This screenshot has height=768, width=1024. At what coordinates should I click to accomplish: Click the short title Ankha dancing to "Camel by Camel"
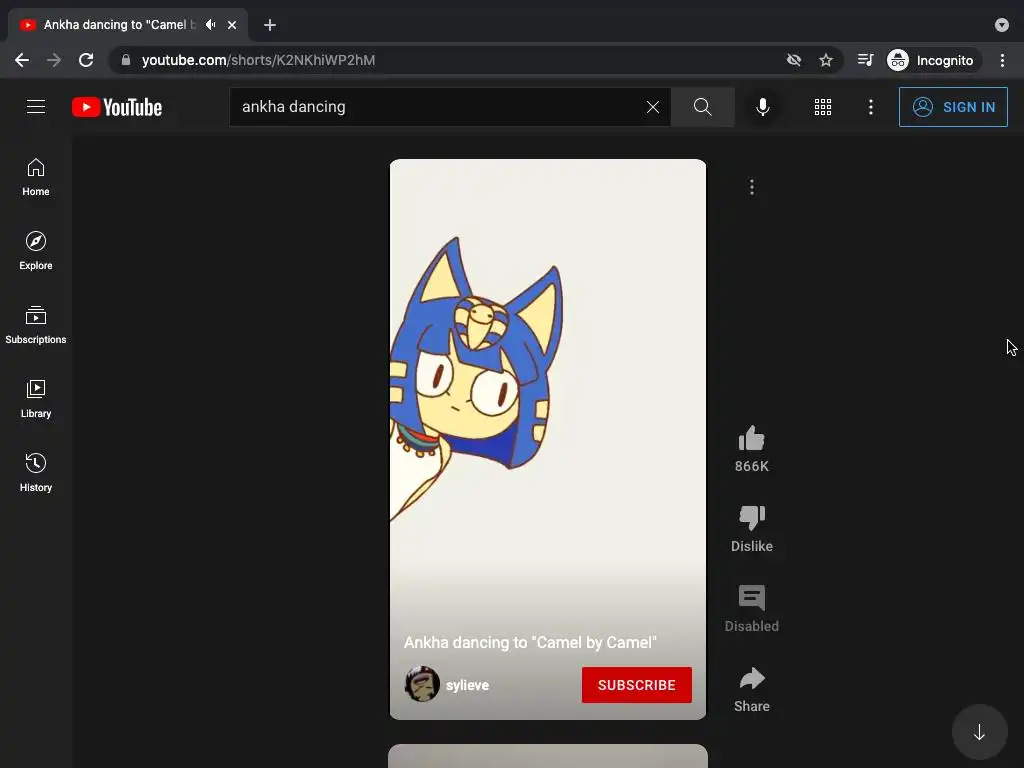click(x=530, y=643)
